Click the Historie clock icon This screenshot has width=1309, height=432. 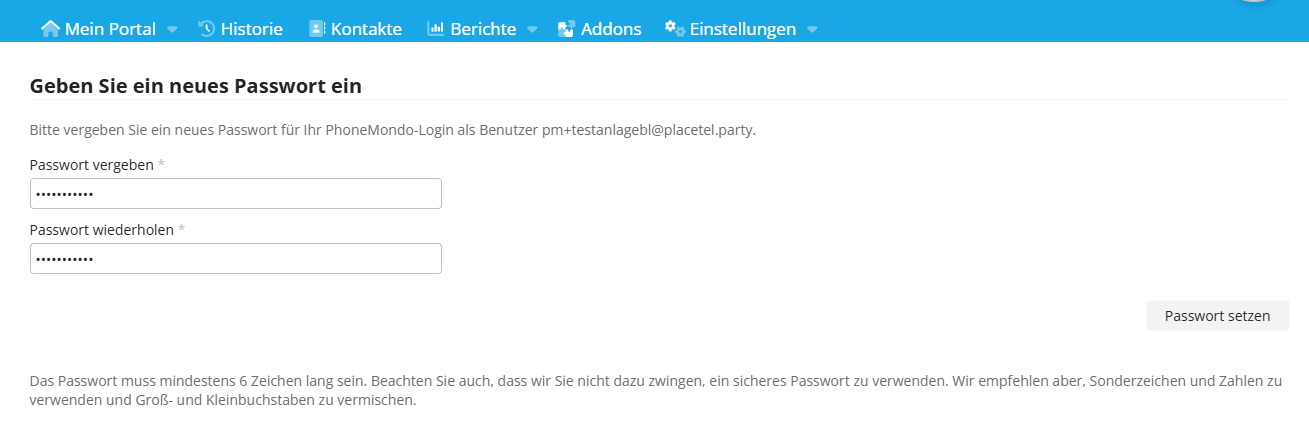206,29
